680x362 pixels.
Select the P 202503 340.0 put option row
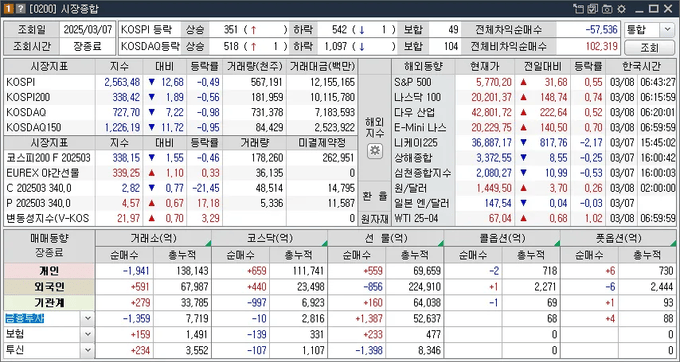click(180, 203)
